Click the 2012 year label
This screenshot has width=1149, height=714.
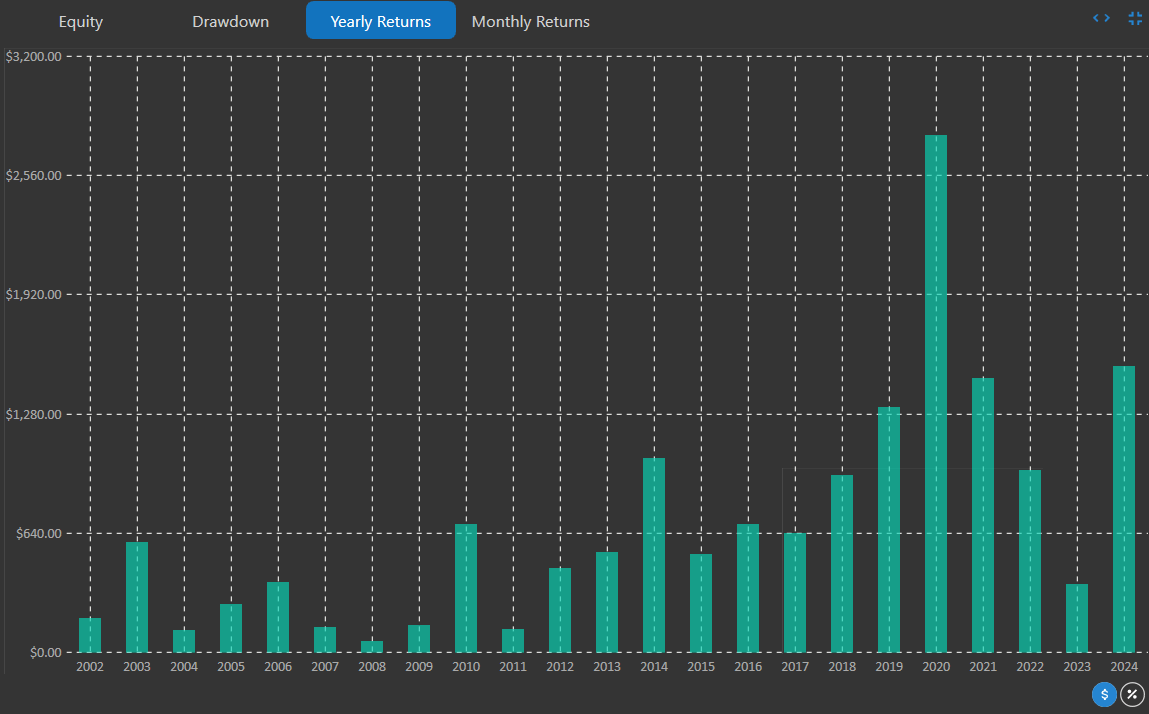point(560,666)
